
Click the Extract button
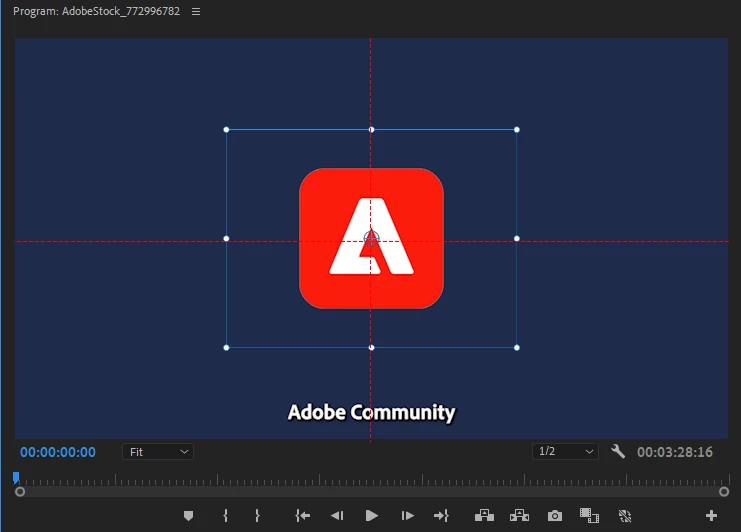tap(519, 515)
